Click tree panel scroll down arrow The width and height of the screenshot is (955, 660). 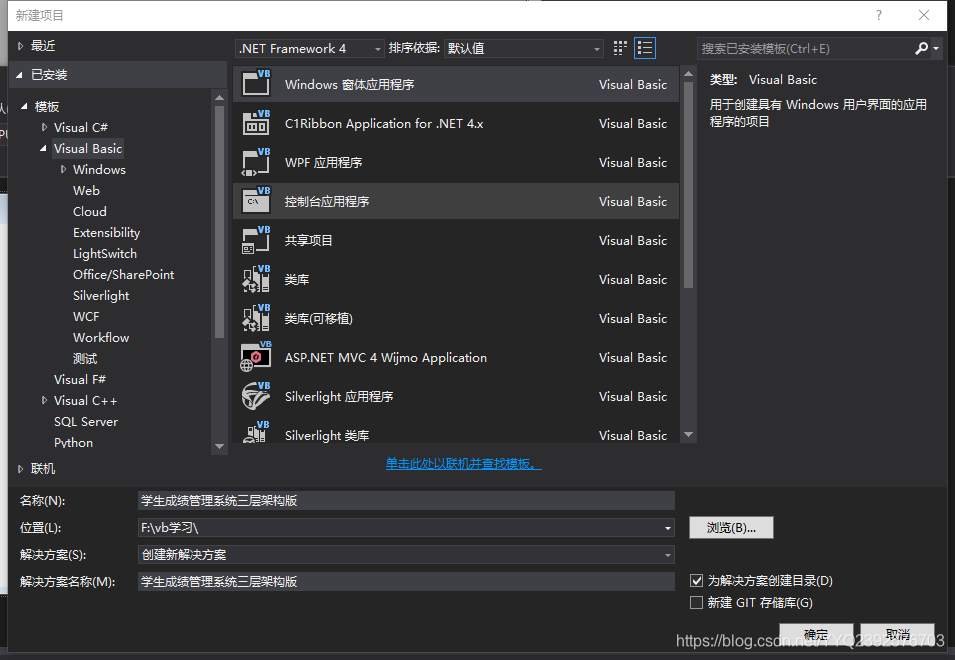click(x=219, y=446)
